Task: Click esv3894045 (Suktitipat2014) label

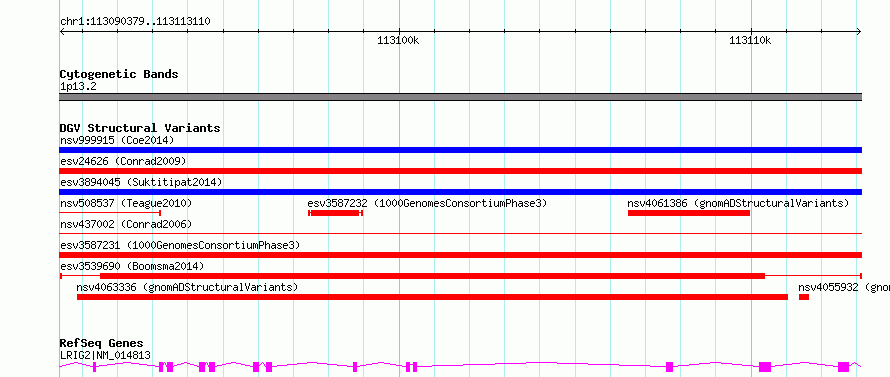Action: (141, 182)
